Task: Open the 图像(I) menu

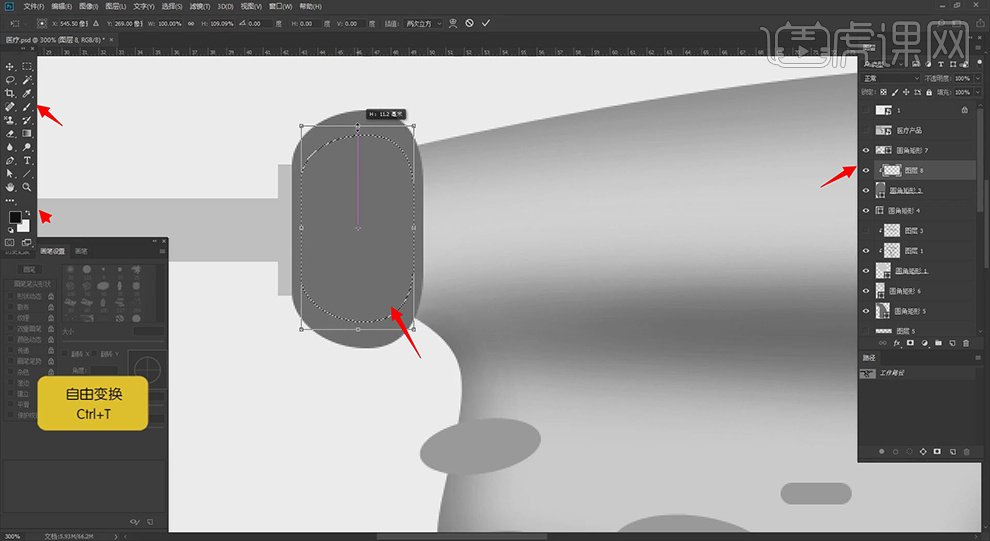Action: [x=89, y=6]
